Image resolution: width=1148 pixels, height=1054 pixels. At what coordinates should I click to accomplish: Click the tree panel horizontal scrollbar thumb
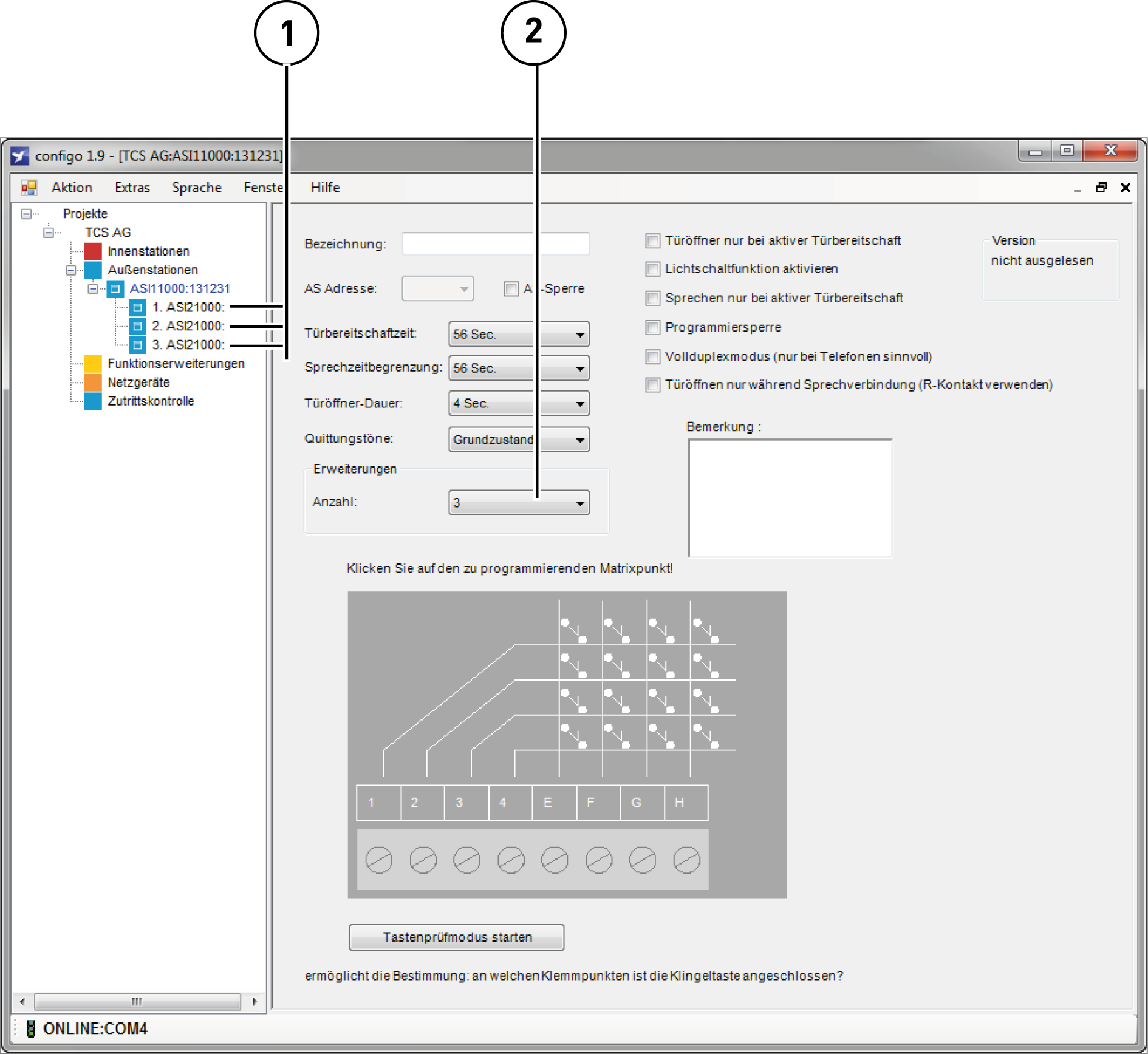coord(137,1001)
